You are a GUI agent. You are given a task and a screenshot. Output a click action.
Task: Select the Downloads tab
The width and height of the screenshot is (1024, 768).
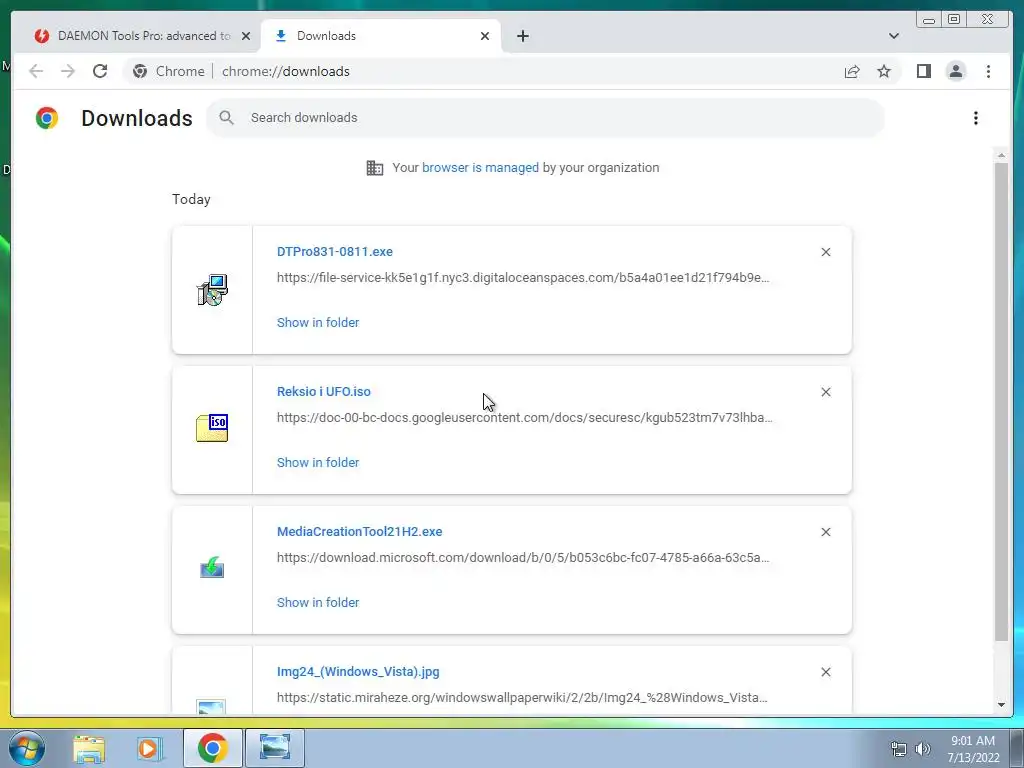coord(381,36)
